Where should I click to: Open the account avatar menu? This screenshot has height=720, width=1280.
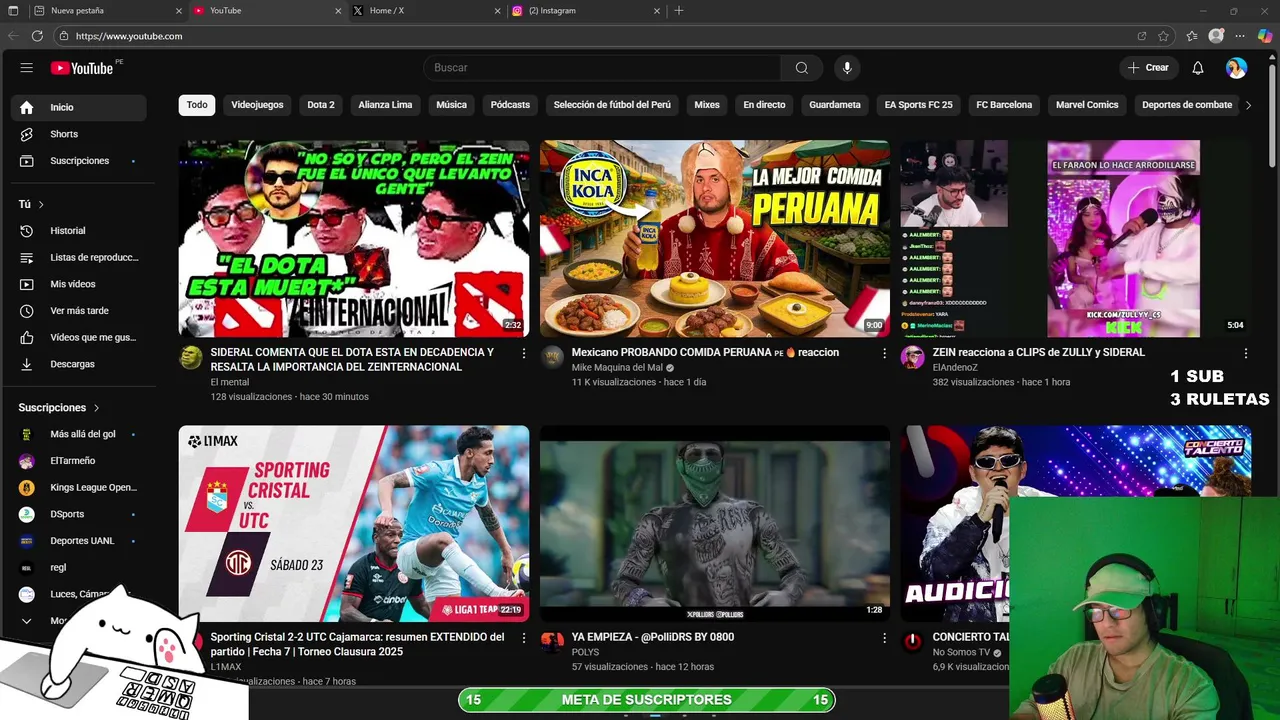click(x=1237, y=68)
